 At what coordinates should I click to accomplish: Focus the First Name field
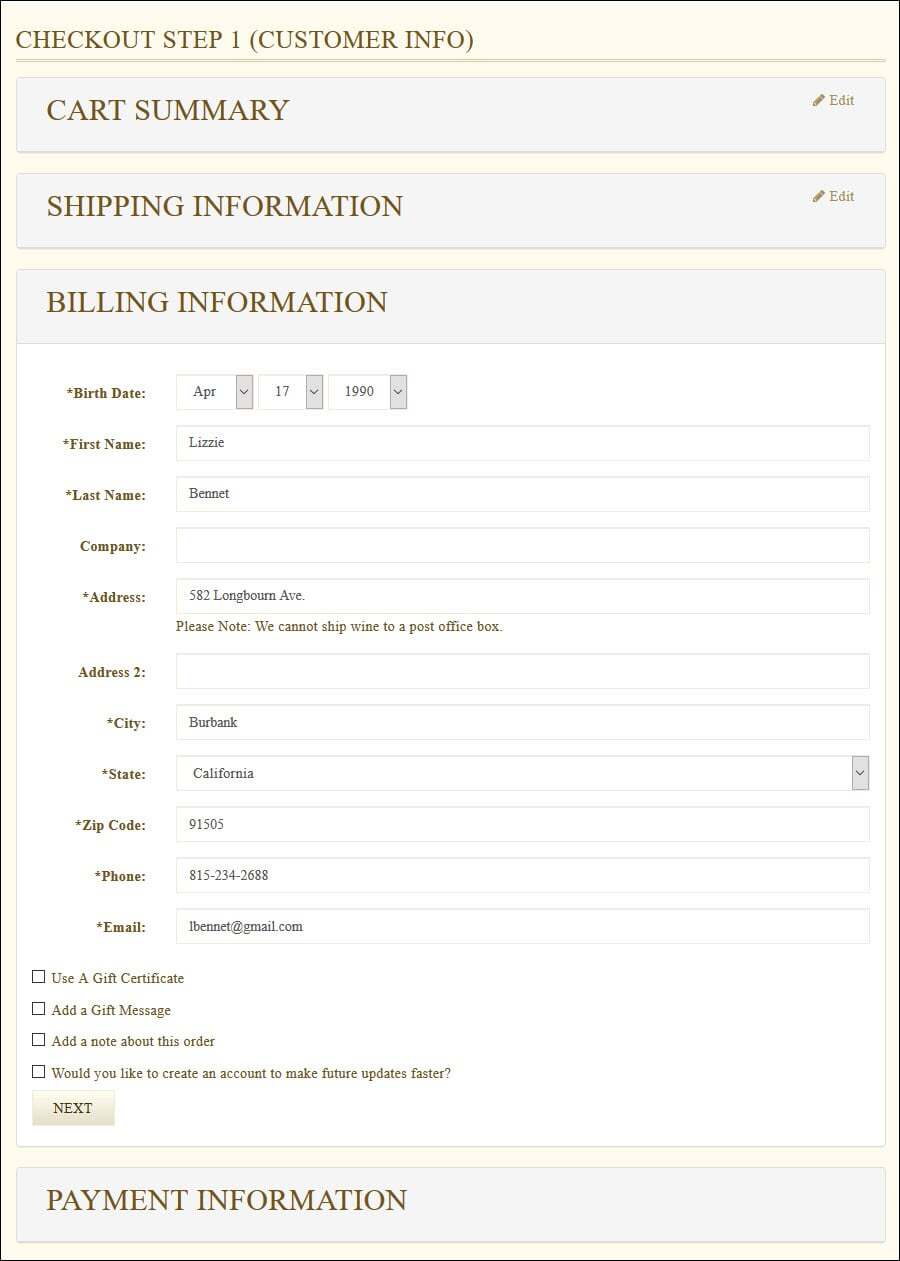point(523,443)
